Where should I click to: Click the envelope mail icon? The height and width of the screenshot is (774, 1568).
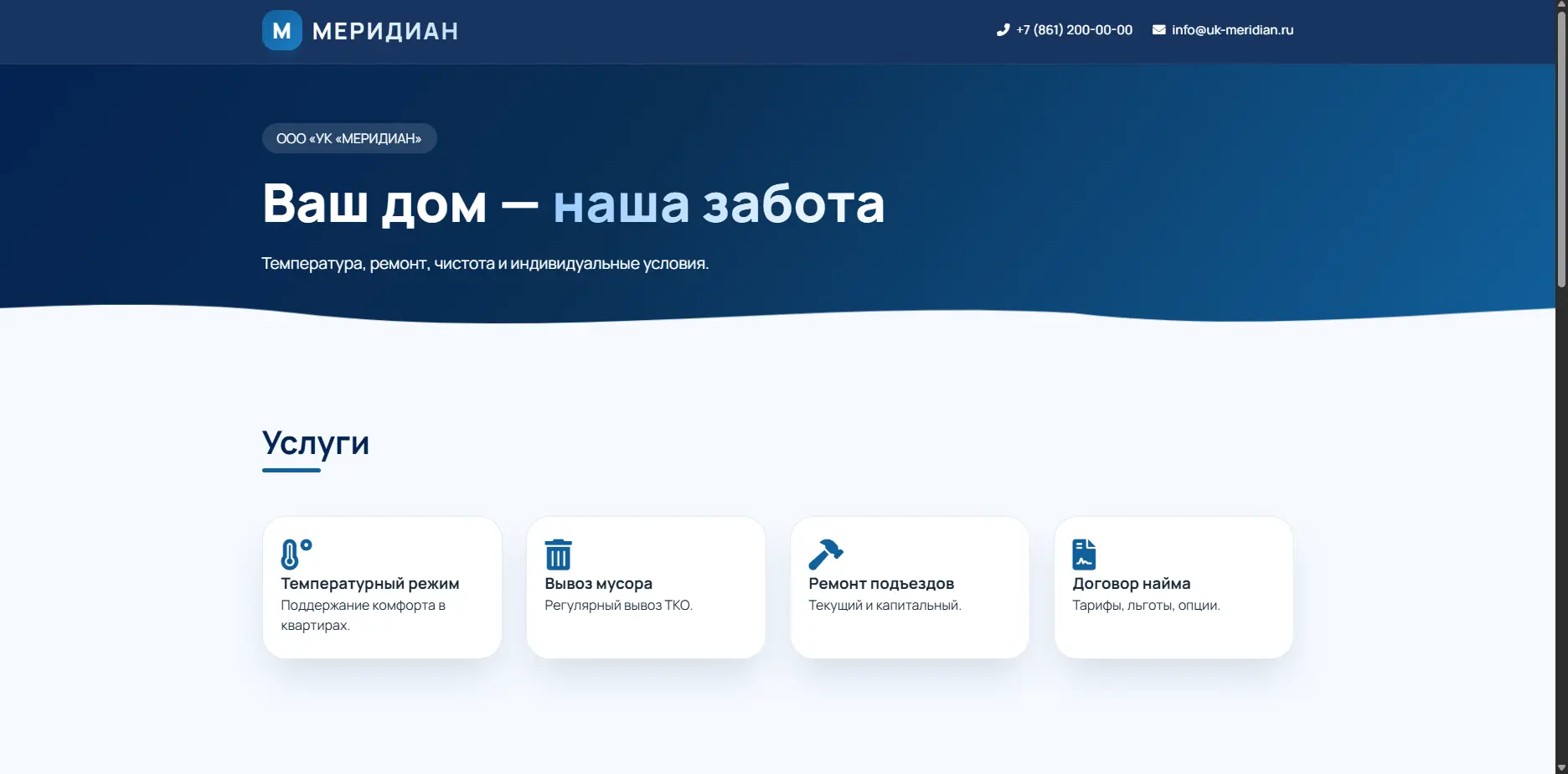tap(1158, 30)
